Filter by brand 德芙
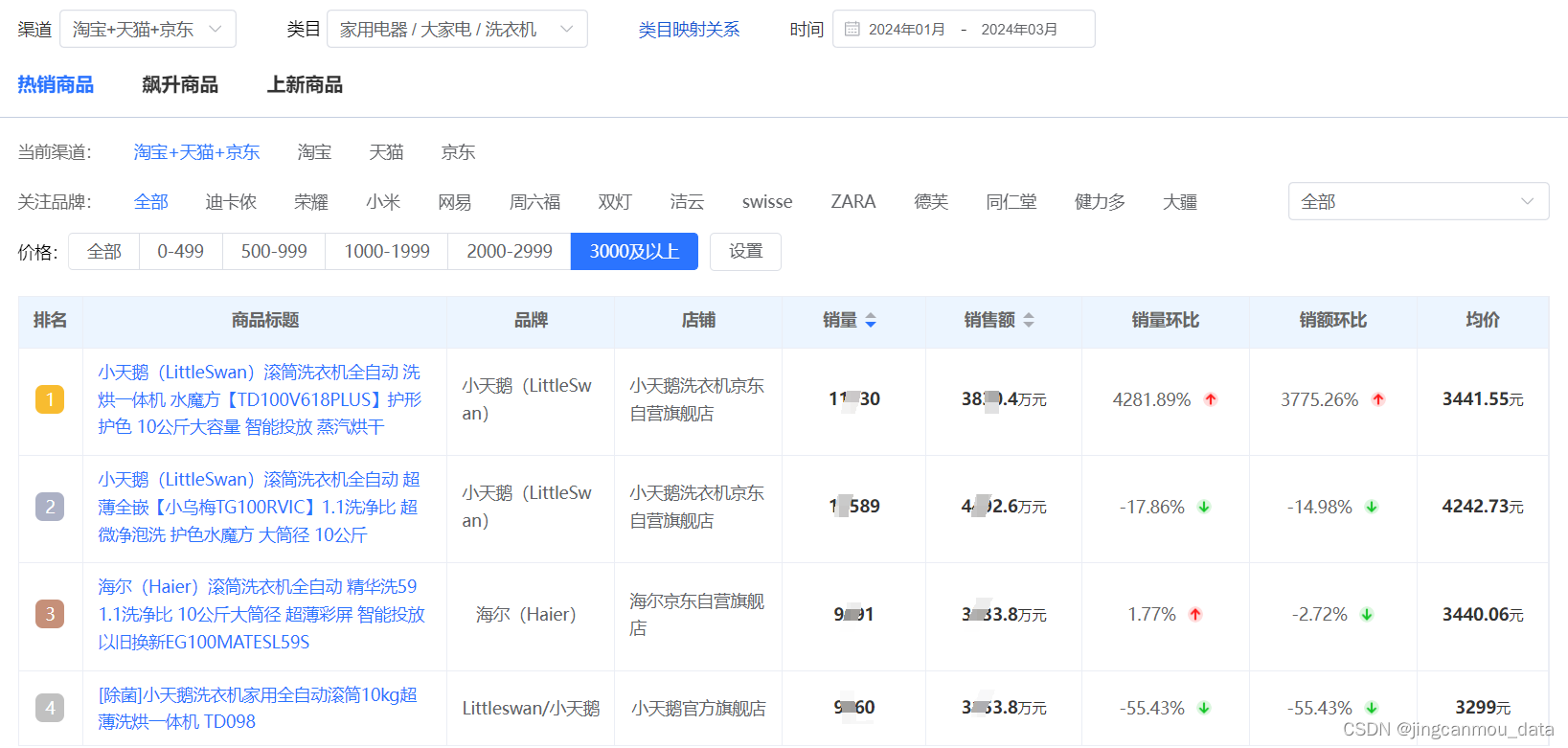The height and width of the screenshot is (748, 1568). 931,202
